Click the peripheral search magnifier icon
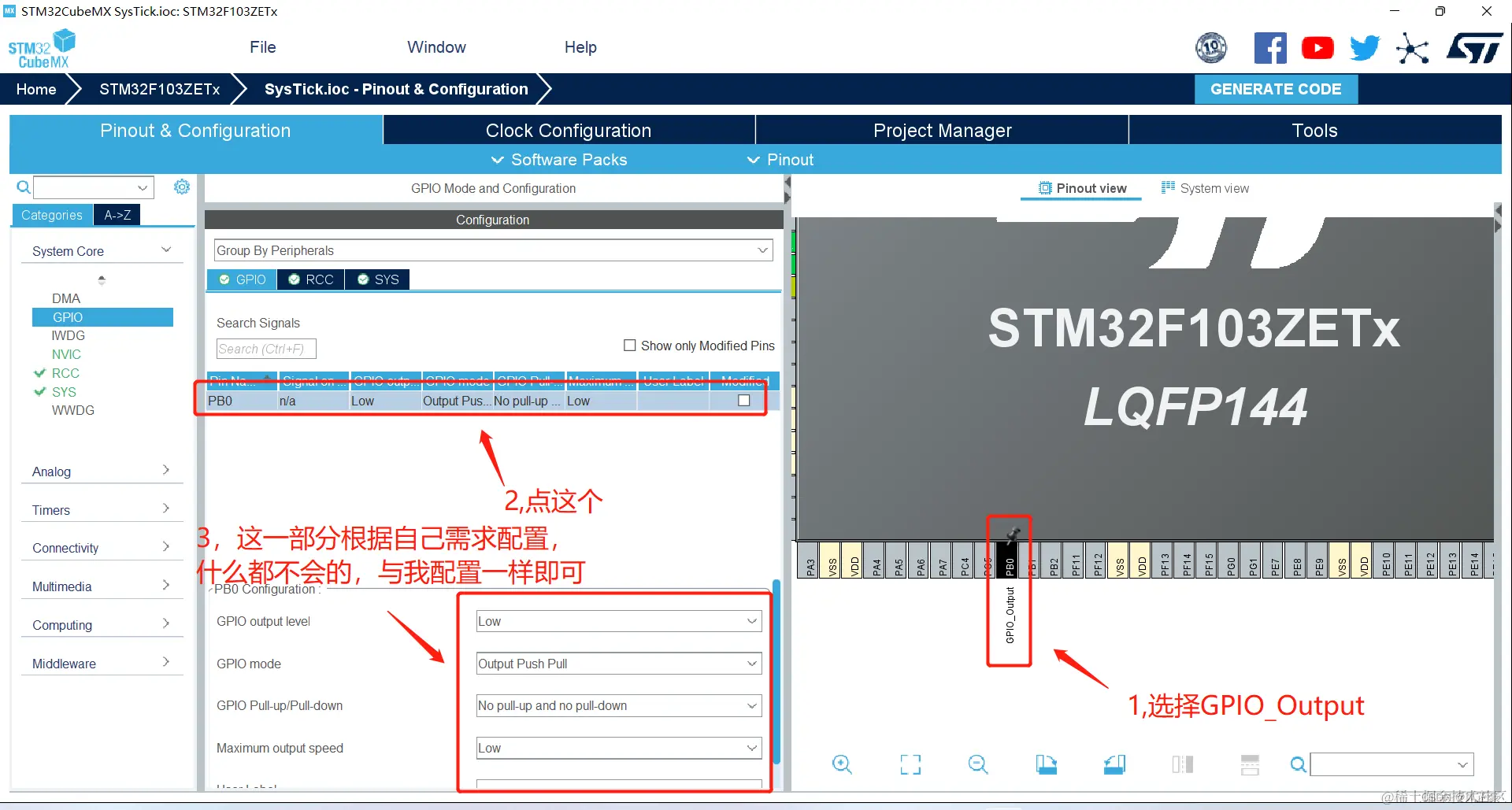The height and width of the screenshot is (810, 1512). pyautogui.click(x=24, y=187)
